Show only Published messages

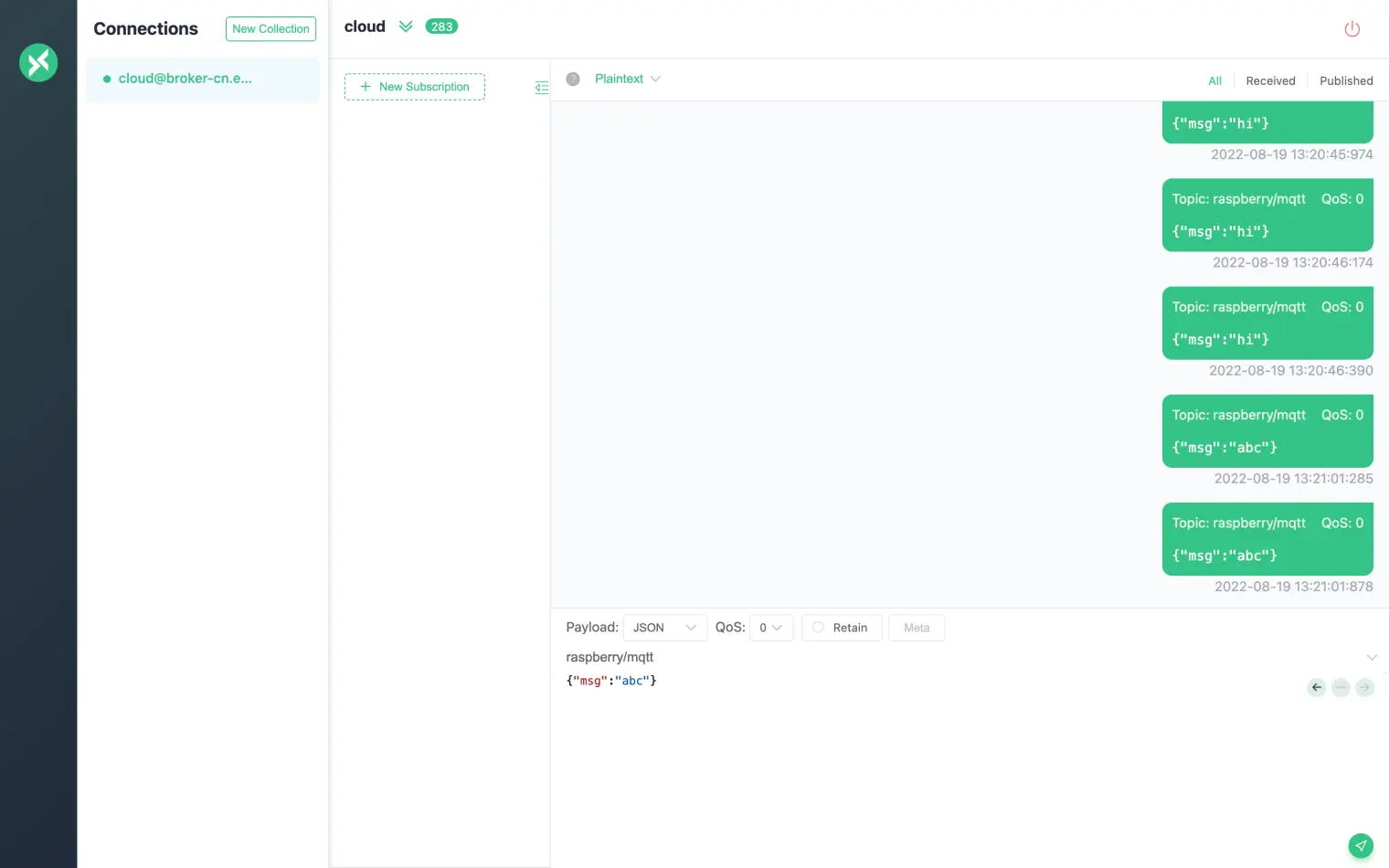1346,80
